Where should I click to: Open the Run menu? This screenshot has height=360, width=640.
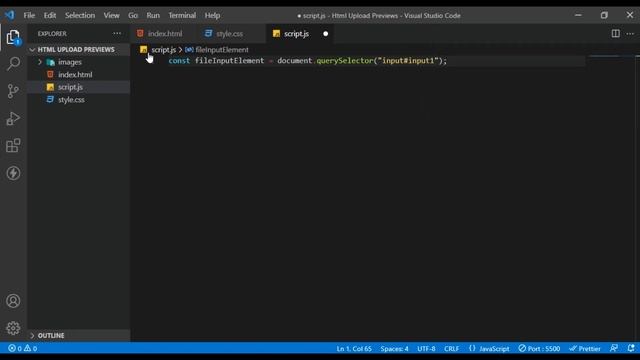(153, 15)
